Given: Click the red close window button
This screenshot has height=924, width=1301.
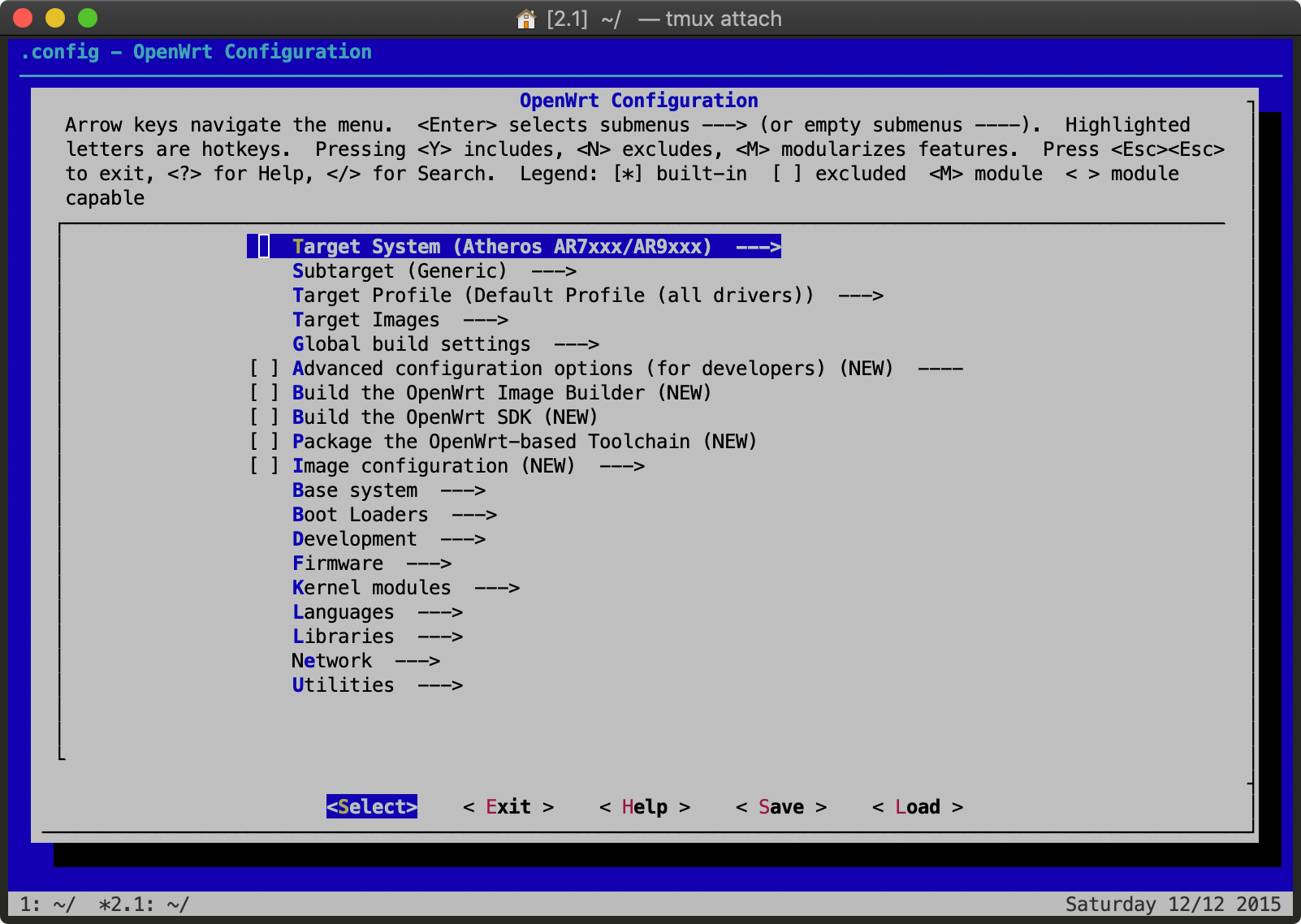Looking at the screenshot, I should click(x=23, y=18).
